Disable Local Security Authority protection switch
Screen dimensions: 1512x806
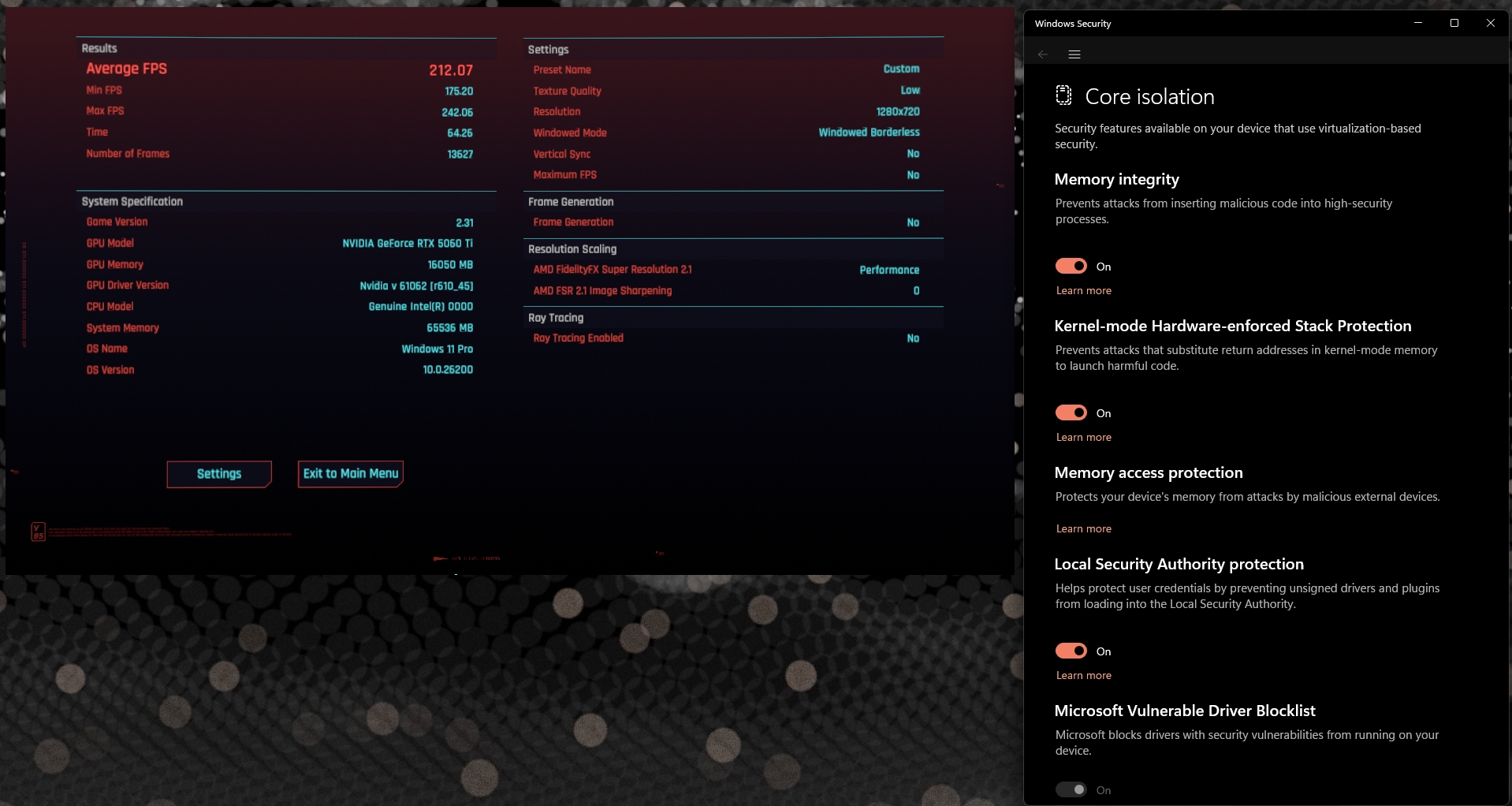coord(1071,651)
